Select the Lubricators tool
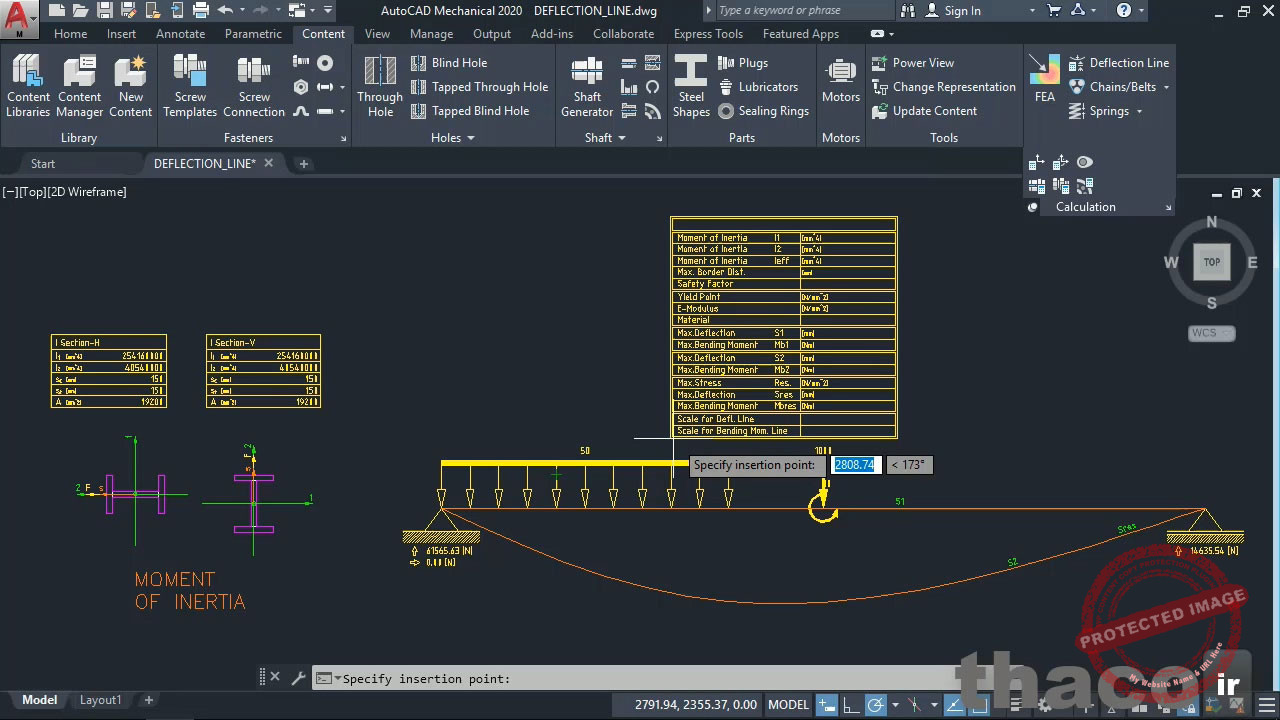Image resolution: width=1280 pixels, height=720 pixels. pyautogui.click(x=758, y=87)
